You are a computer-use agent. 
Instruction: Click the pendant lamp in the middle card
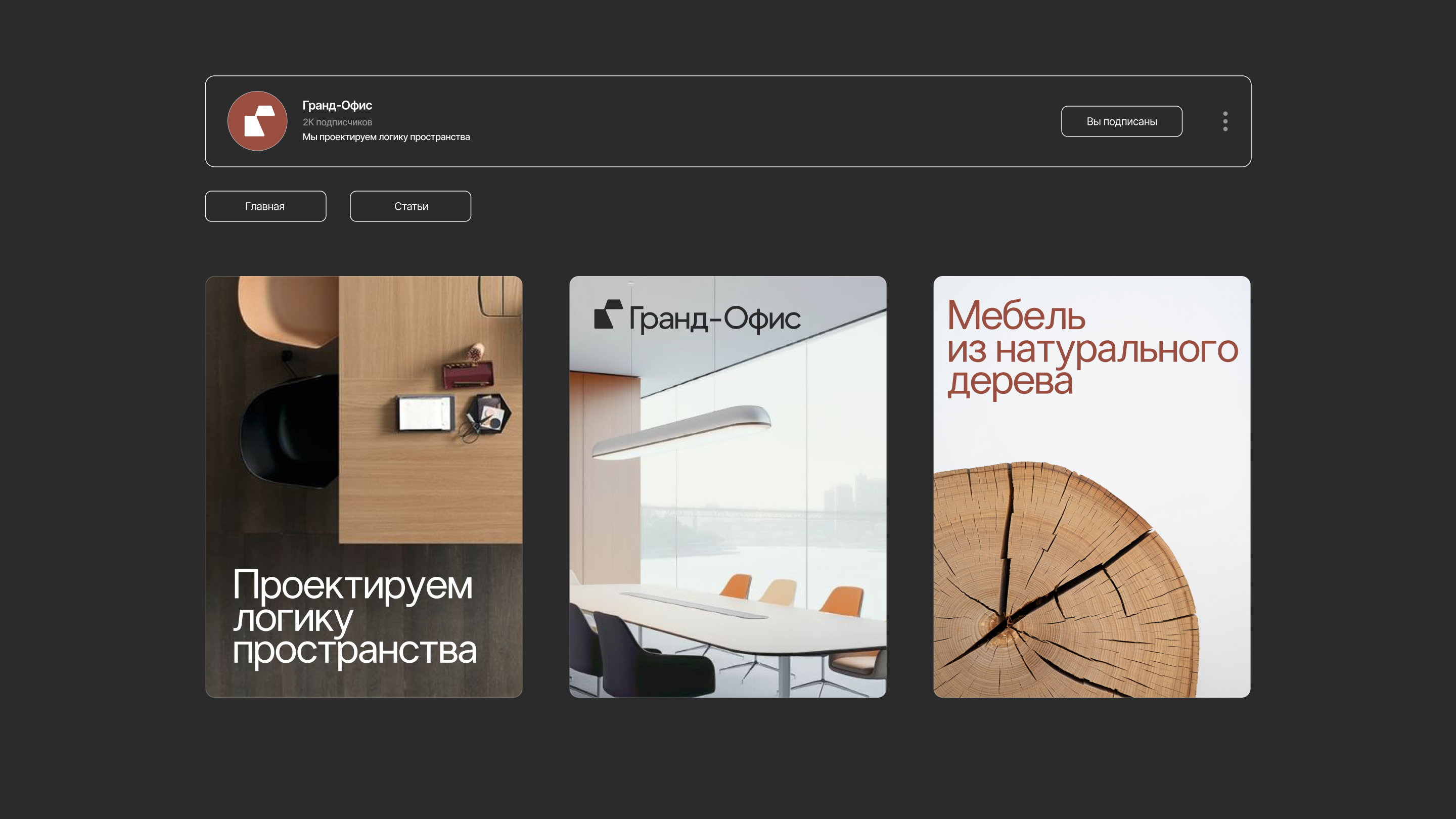[x=681, y=431]
